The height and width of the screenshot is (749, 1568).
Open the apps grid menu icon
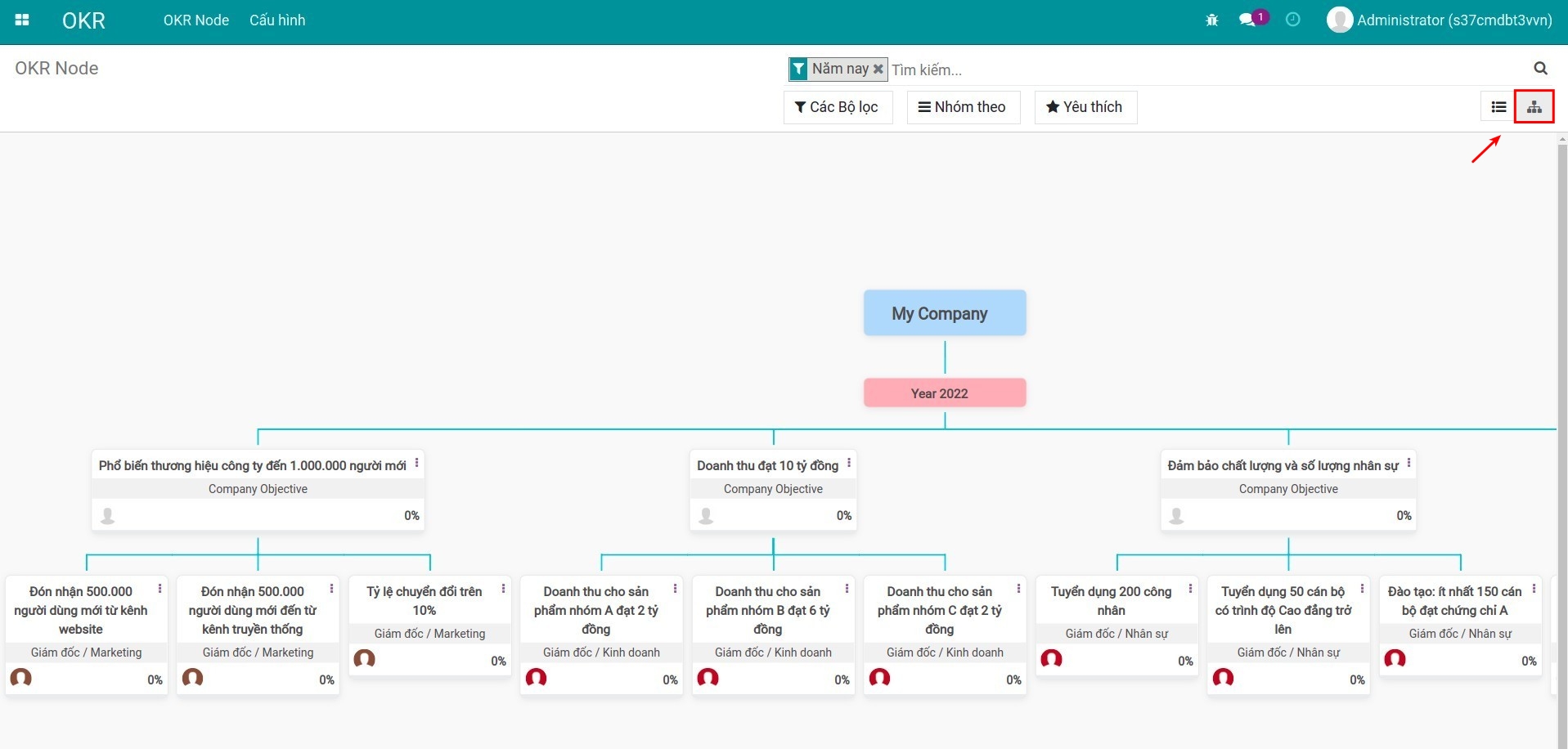coord(22,20)
